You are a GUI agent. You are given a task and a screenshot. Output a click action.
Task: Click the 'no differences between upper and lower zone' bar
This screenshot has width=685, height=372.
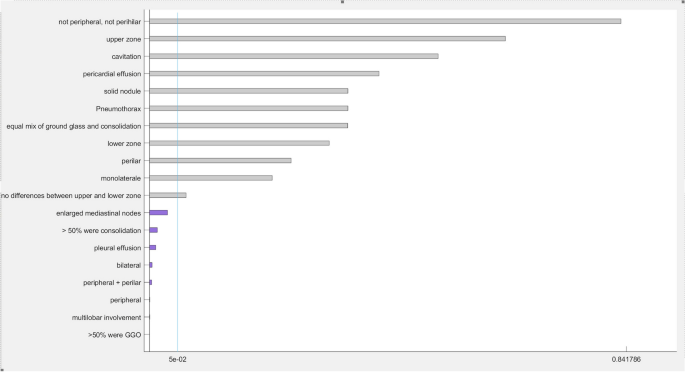click(x=168, y=195)
